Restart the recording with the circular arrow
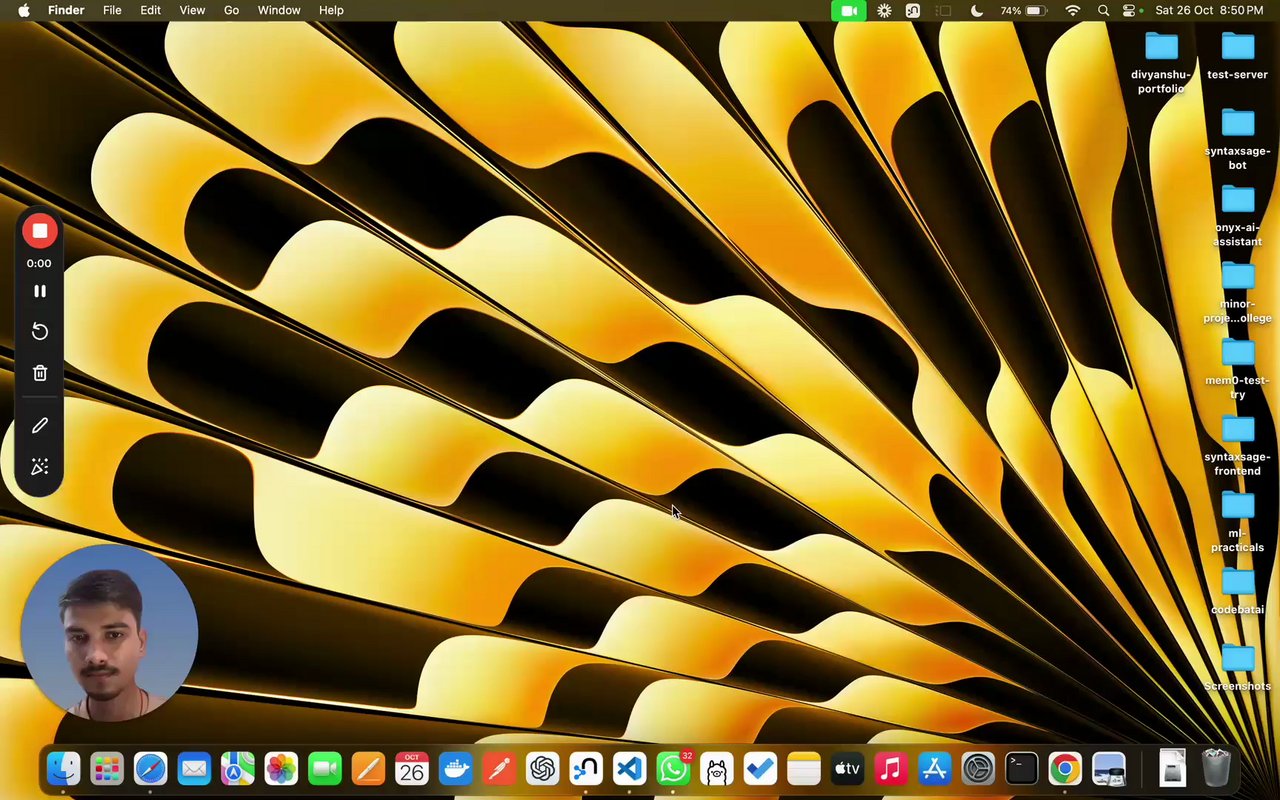This screenshot has width=1280, height=800. [40, 331]
